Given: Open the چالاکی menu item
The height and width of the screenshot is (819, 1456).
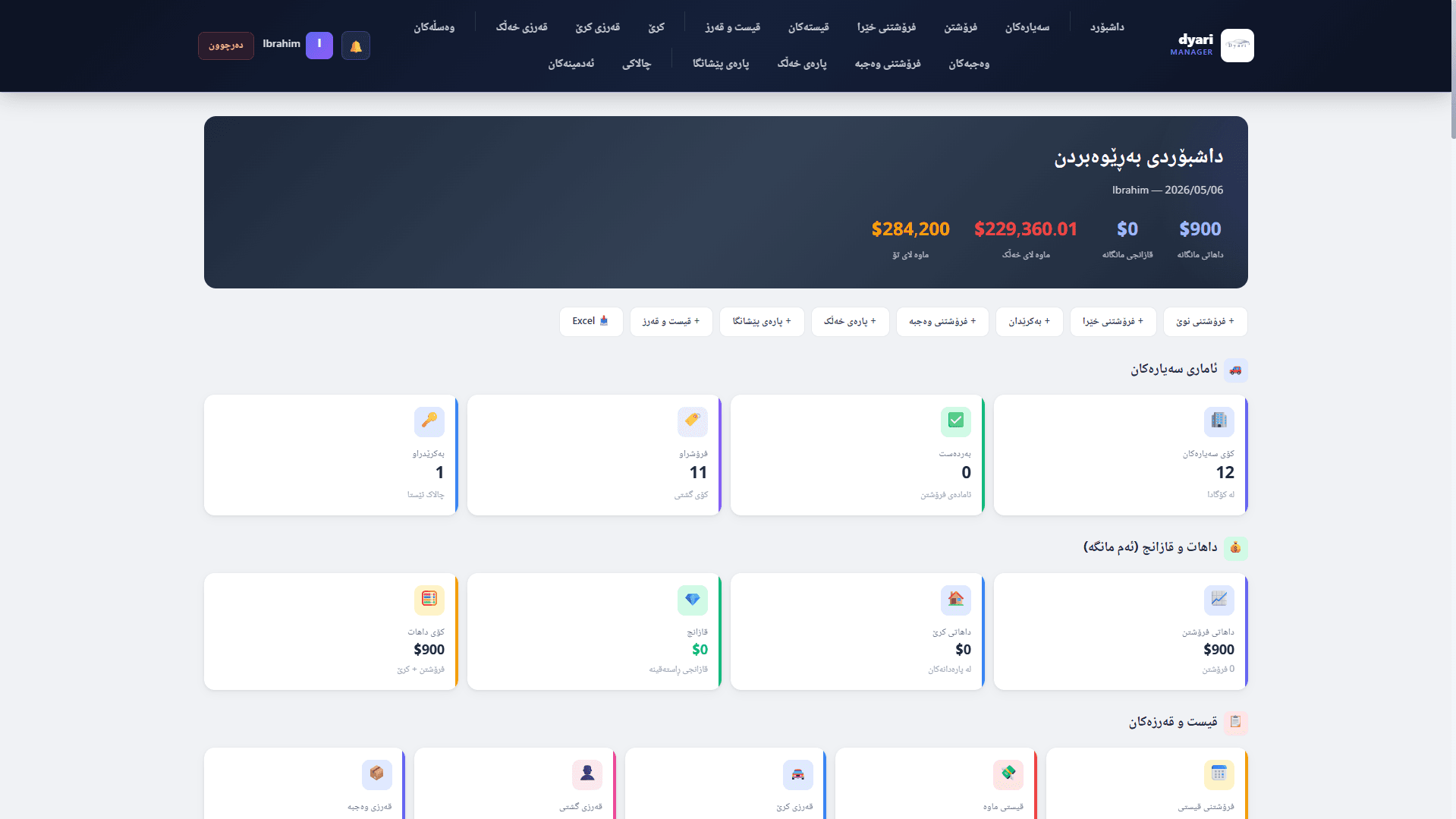Looking at the screenshot, I should pyautogui.click(x=637, y=64).
